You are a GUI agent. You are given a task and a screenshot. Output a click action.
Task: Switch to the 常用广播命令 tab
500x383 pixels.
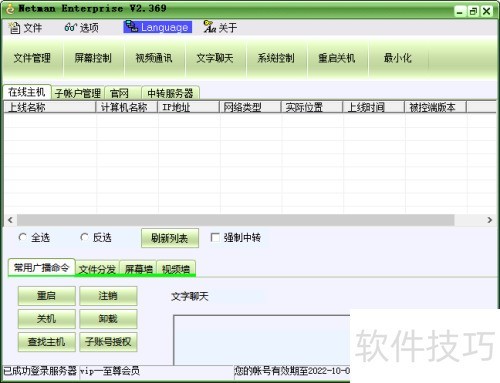tap(41, 268)
